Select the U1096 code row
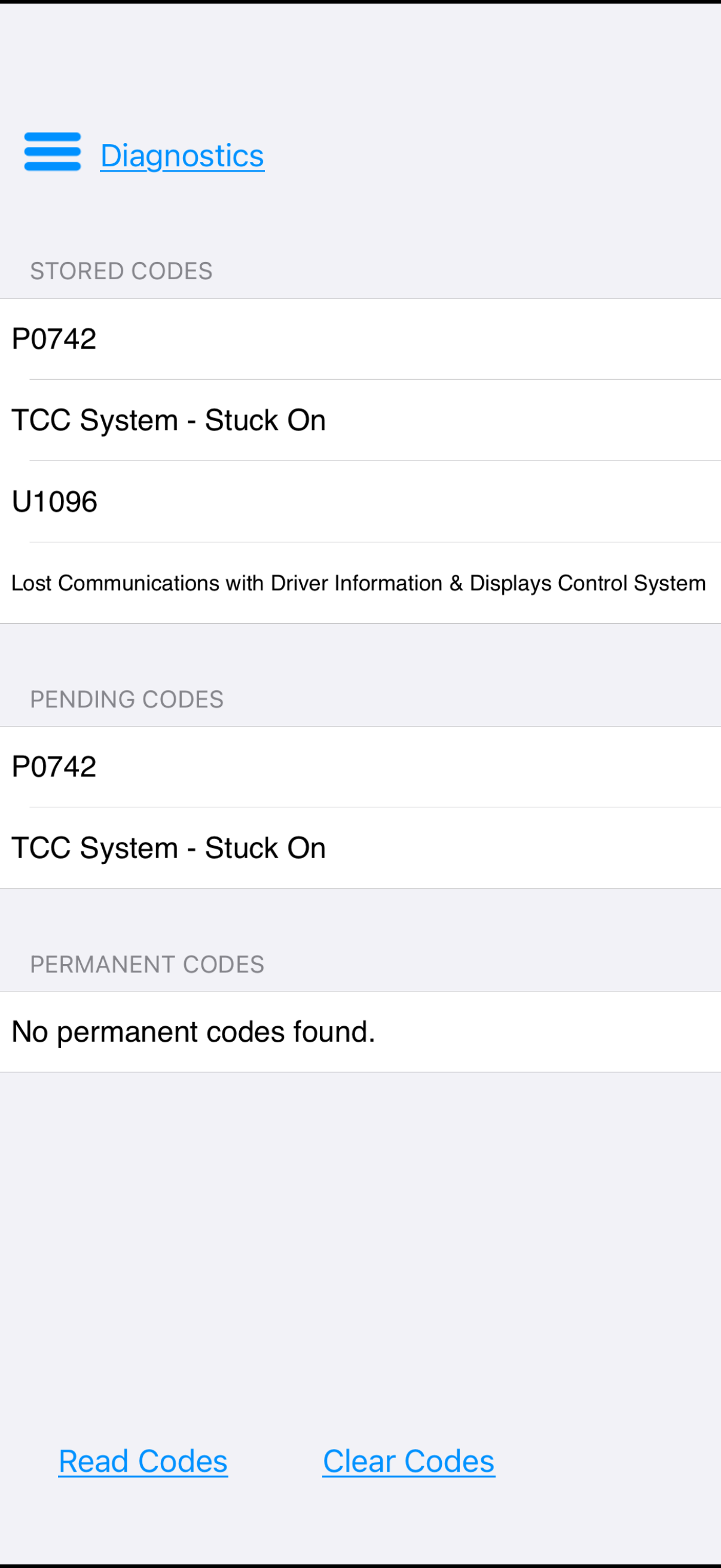 (x=360, y=502)
